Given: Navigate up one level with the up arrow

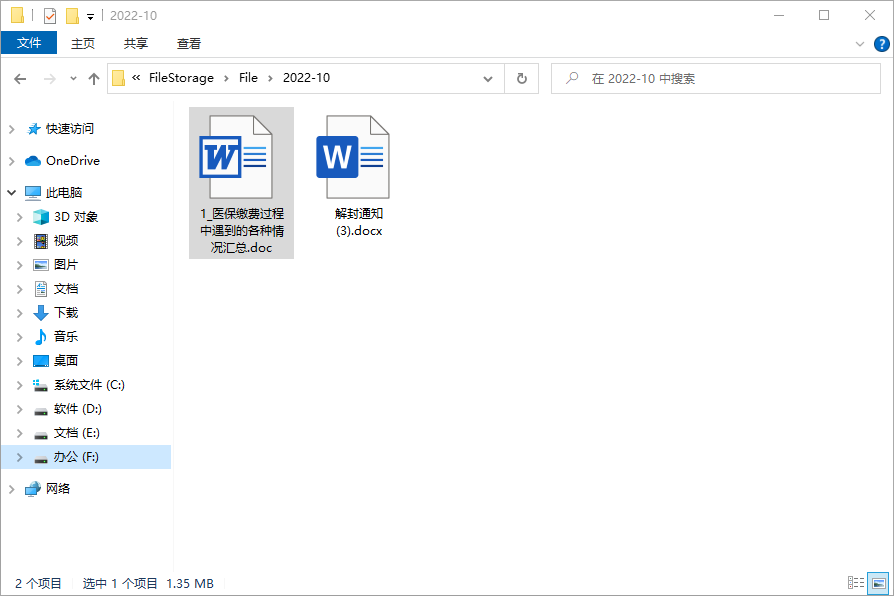Looking at the screenshot, I should pos(93,78).
